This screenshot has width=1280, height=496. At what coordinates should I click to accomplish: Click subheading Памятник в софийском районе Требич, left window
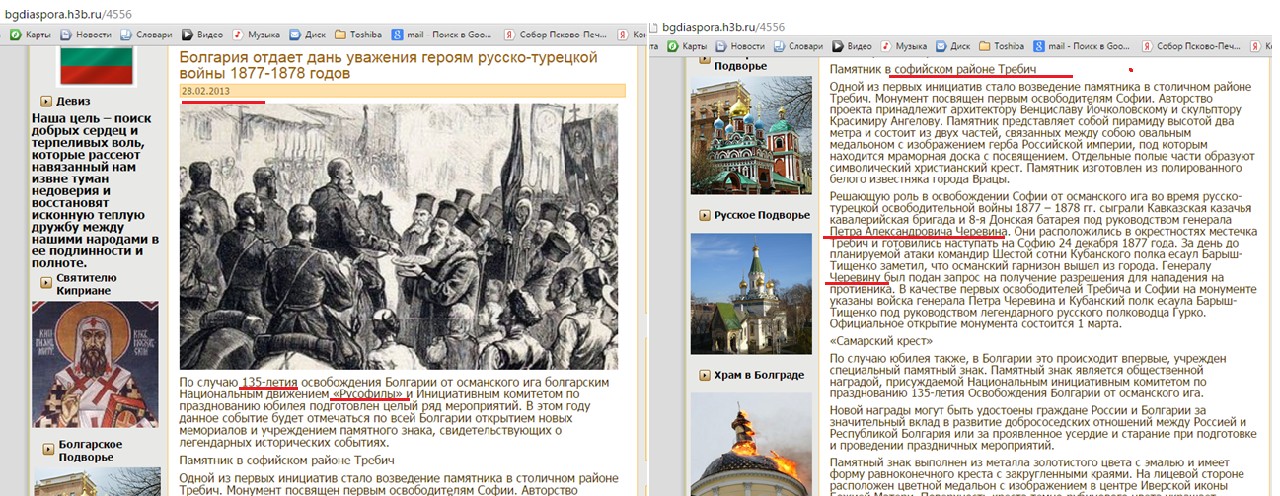coord(287,459)
